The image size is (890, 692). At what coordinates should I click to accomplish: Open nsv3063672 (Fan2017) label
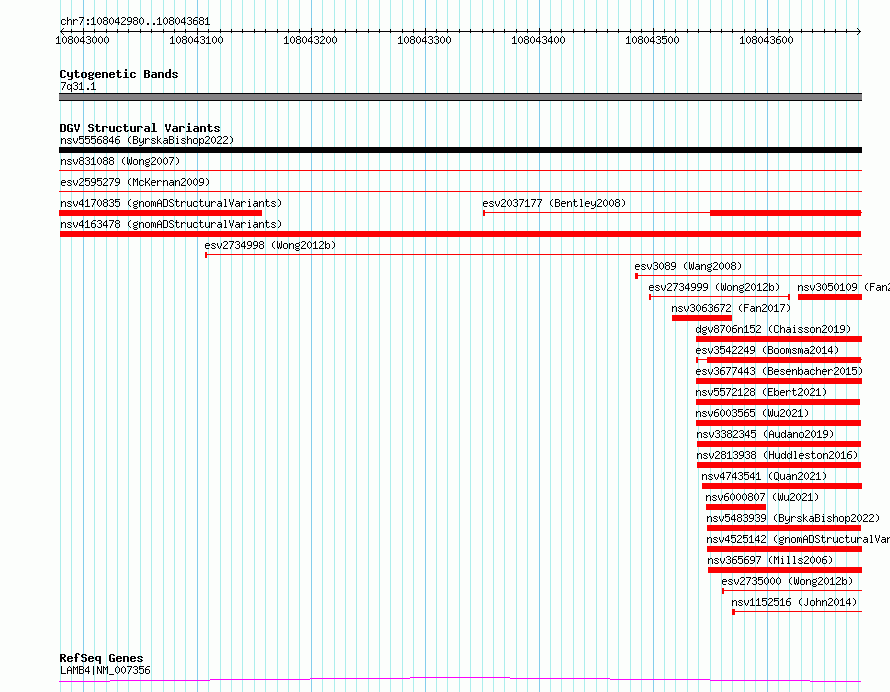(731, 308)
